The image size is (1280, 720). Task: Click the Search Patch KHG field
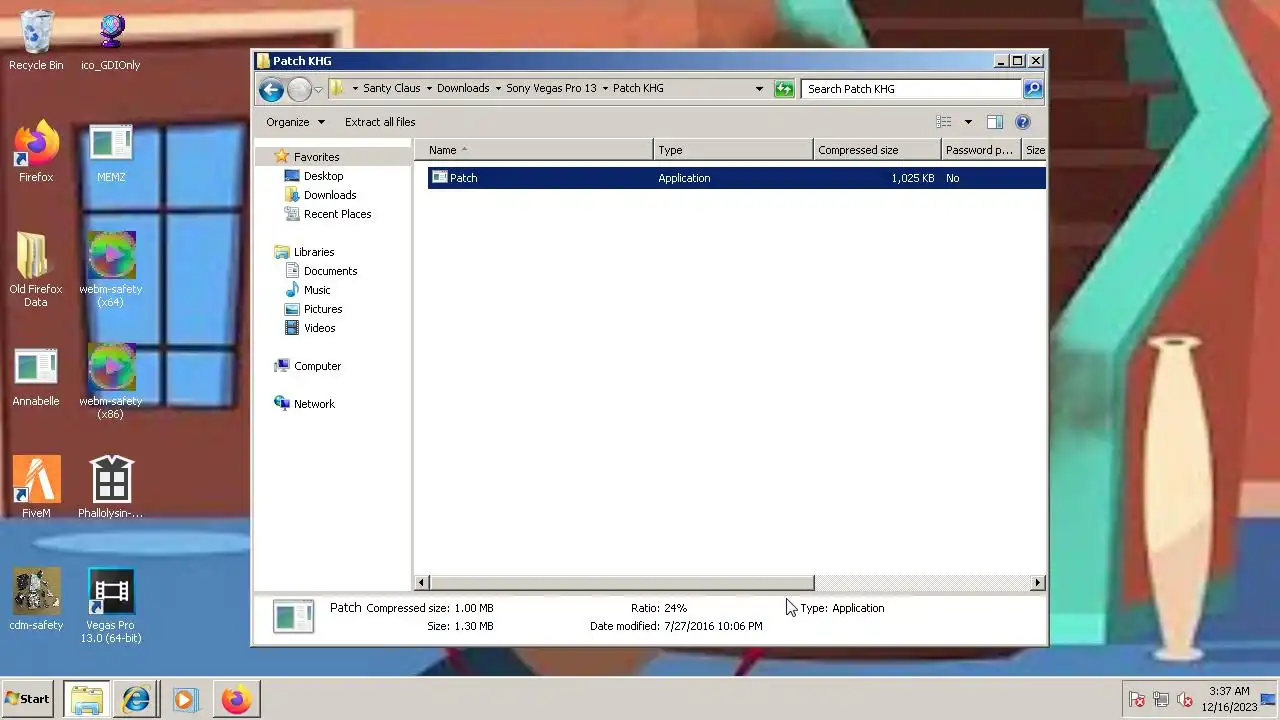tap(911, 89)
